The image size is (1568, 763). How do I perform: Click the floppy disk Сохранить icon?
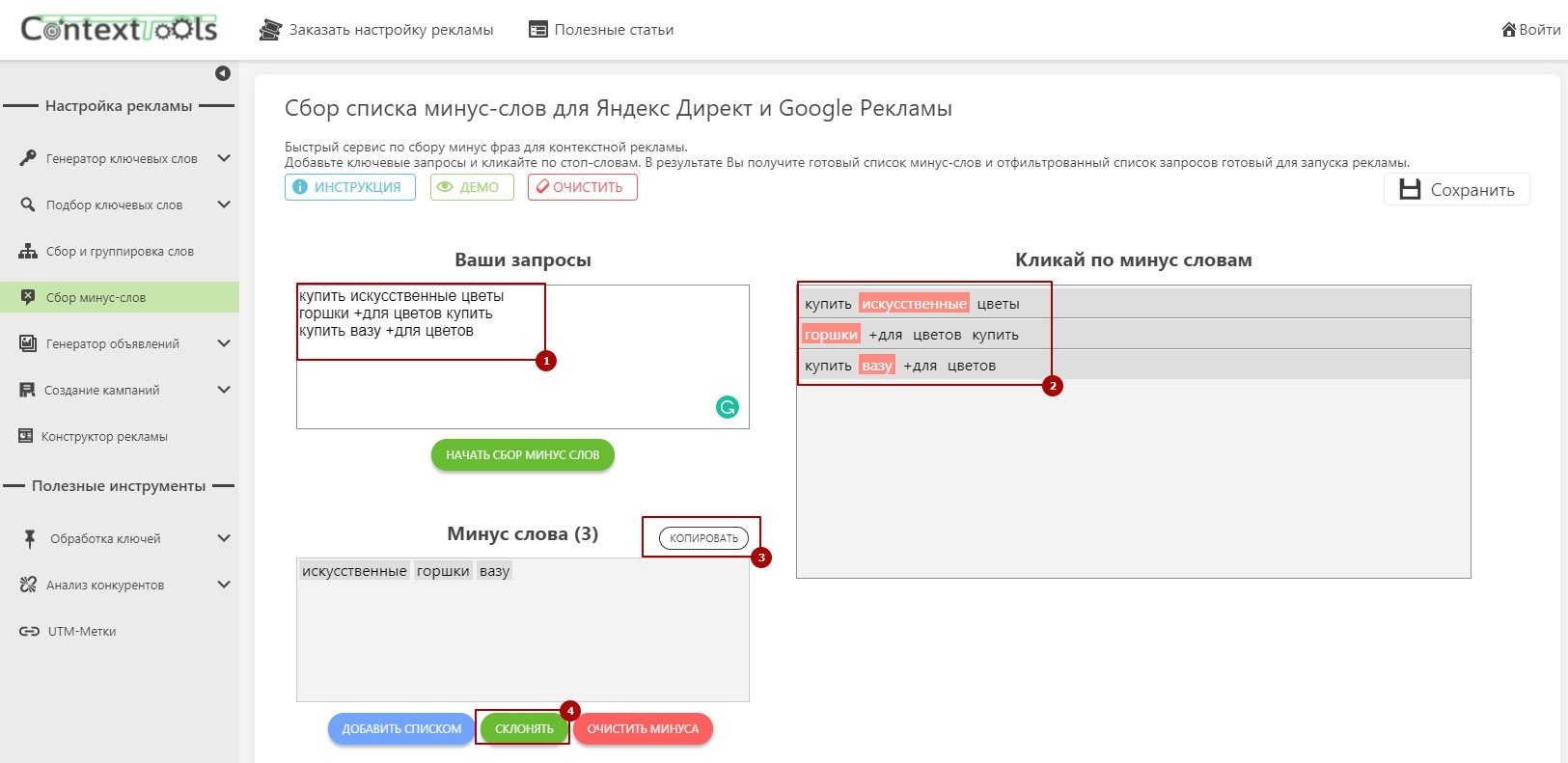1410,189
